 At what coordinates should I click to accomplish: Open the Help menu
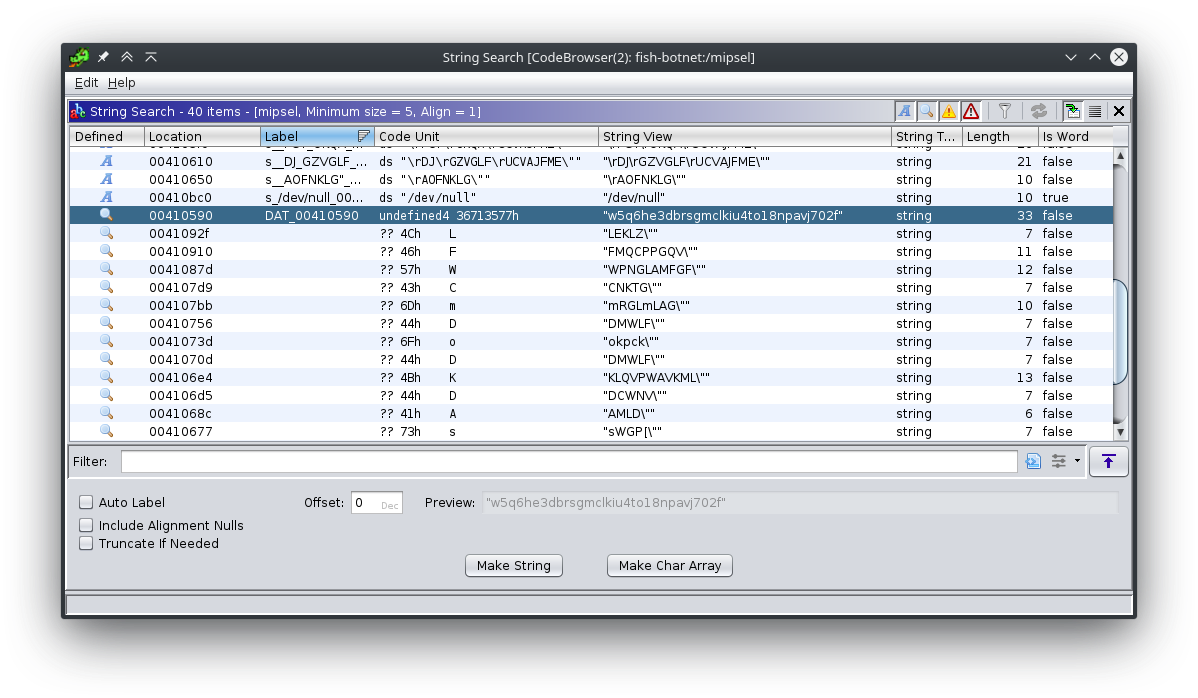pos(121,83)
